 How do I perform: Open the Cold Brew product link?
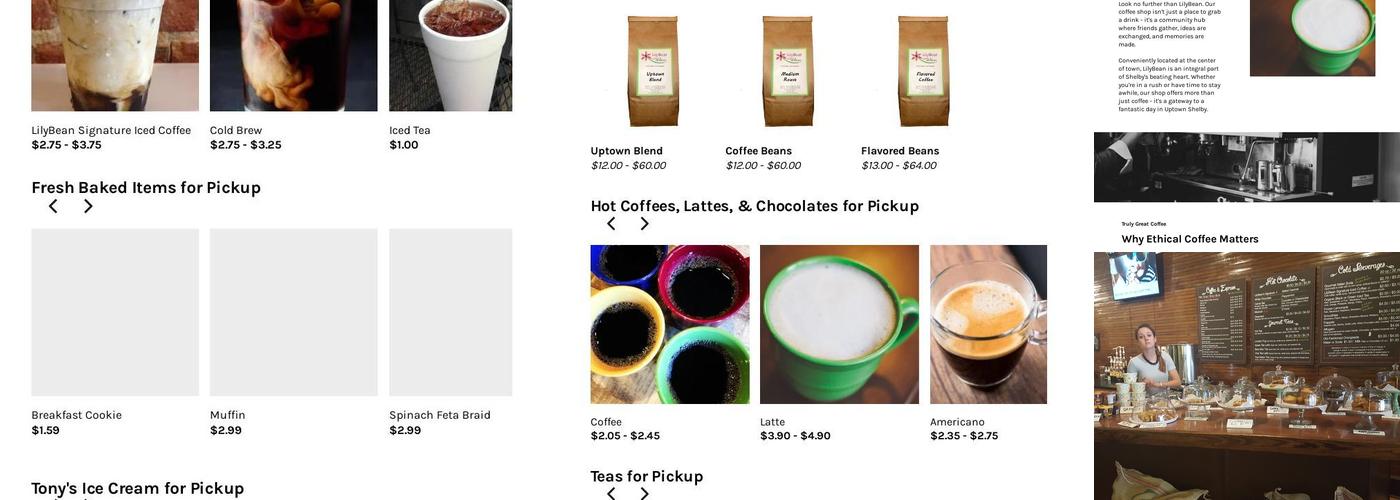click(x=236, y=130)
